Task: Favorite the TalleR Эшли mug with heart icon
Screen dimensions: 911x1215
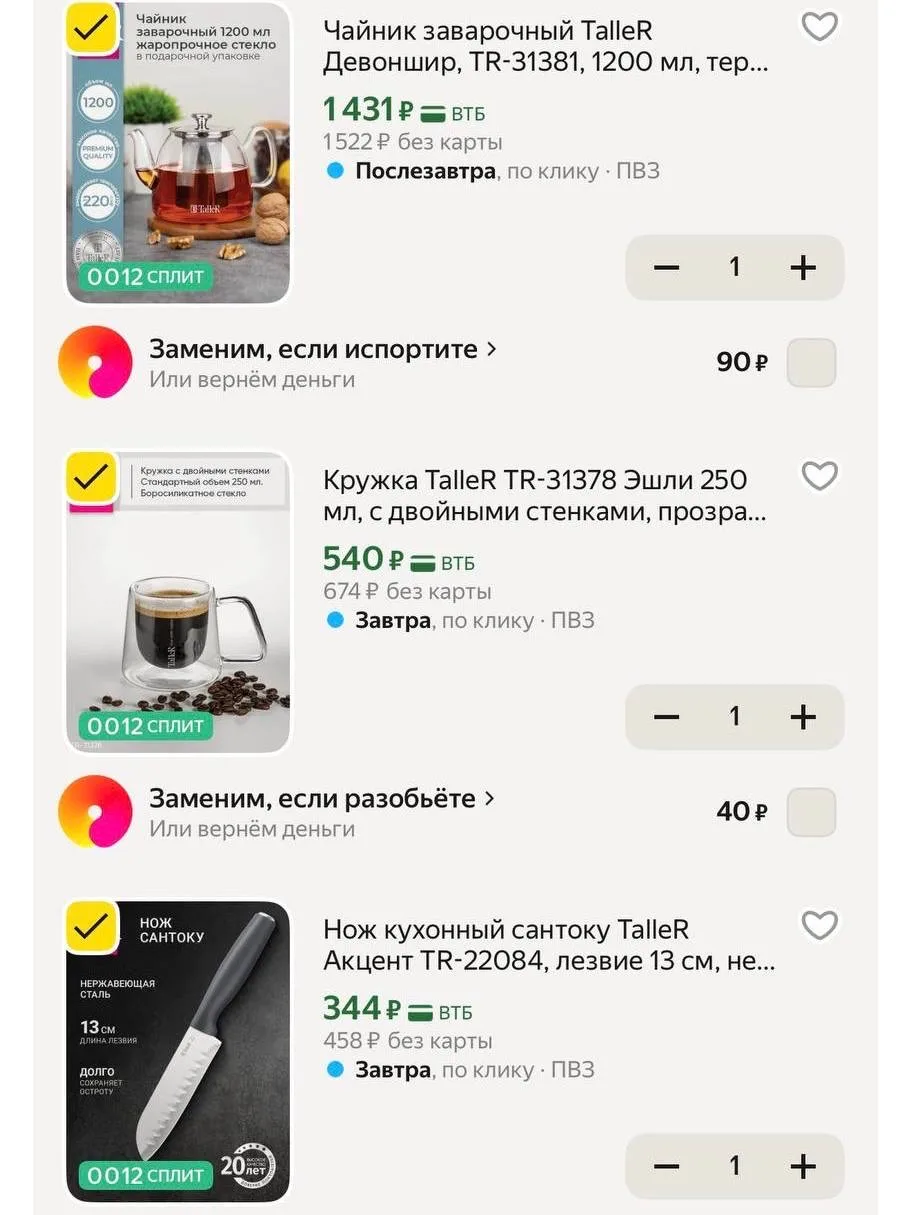Action: click(x=820, y=475)
